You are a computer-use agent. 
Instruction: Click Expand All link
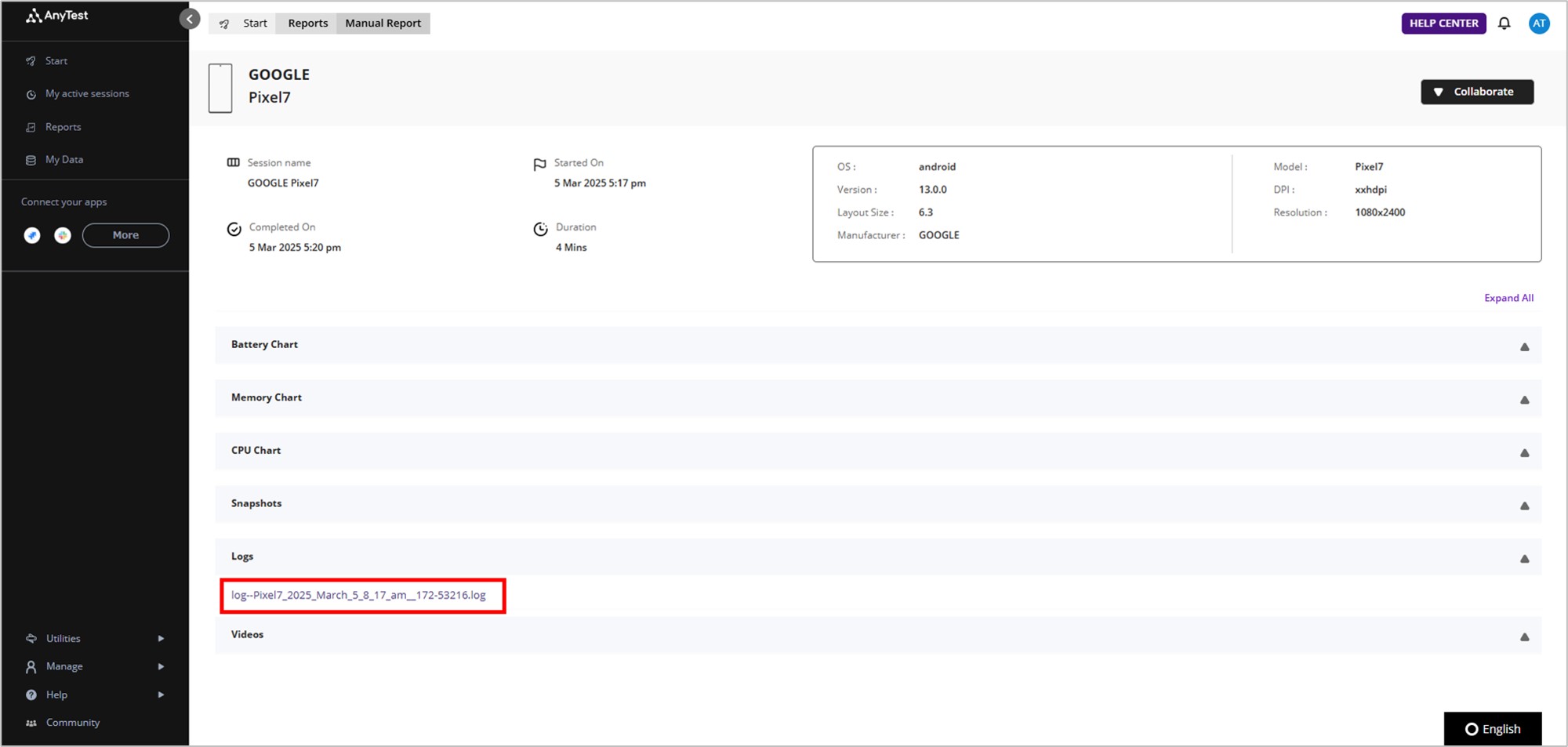point(1508,298)
